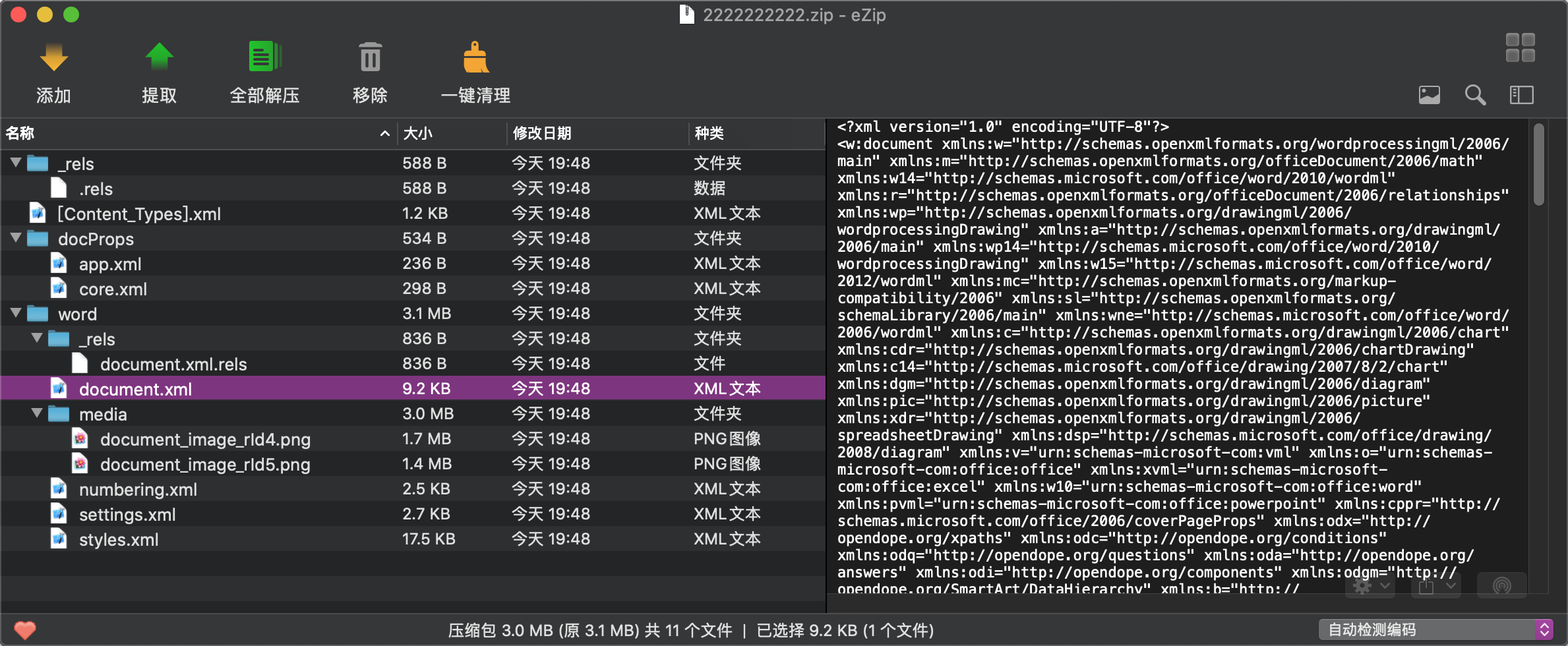
Task: Collapse the word folder disclosure triangle
Action: click(15, 313)
